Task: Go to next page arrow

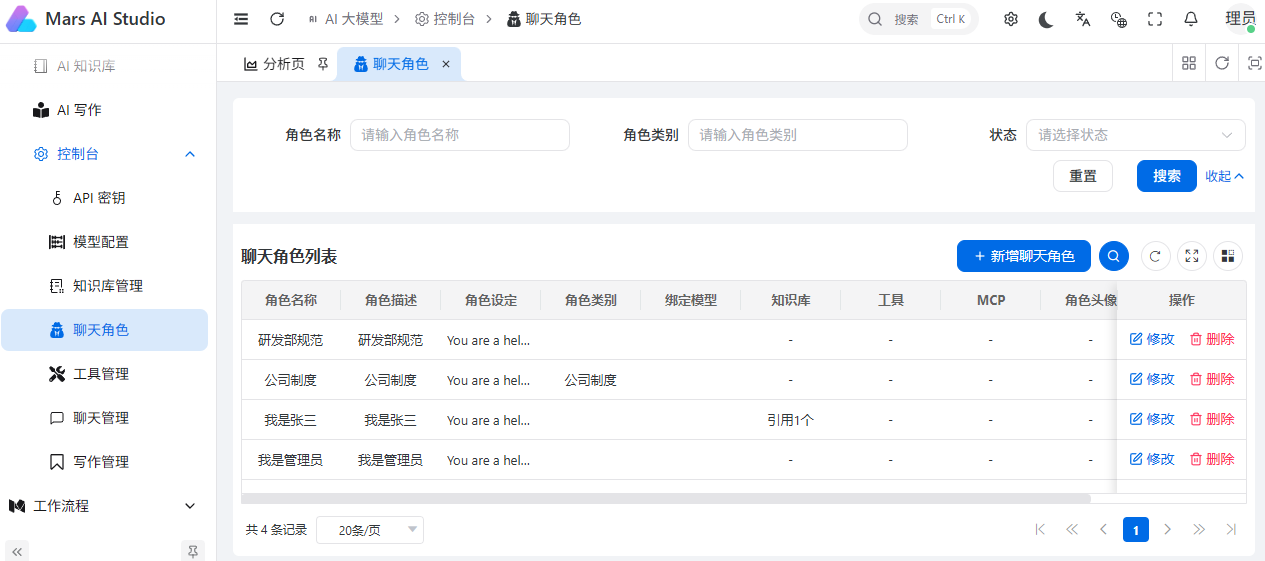Action: [x=1167, y=529]
